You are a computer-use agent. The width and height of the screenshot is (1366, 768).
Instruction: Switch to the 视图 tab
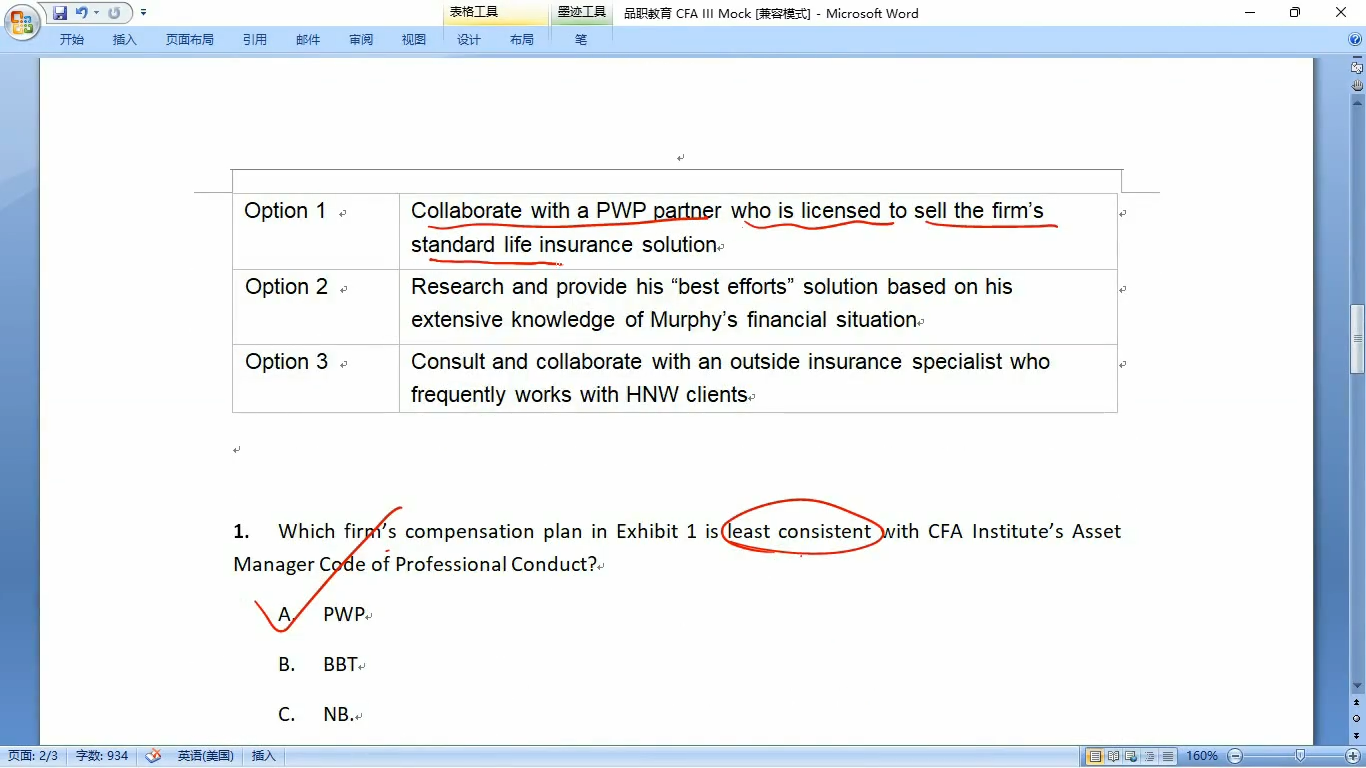(x=414, y=40)
